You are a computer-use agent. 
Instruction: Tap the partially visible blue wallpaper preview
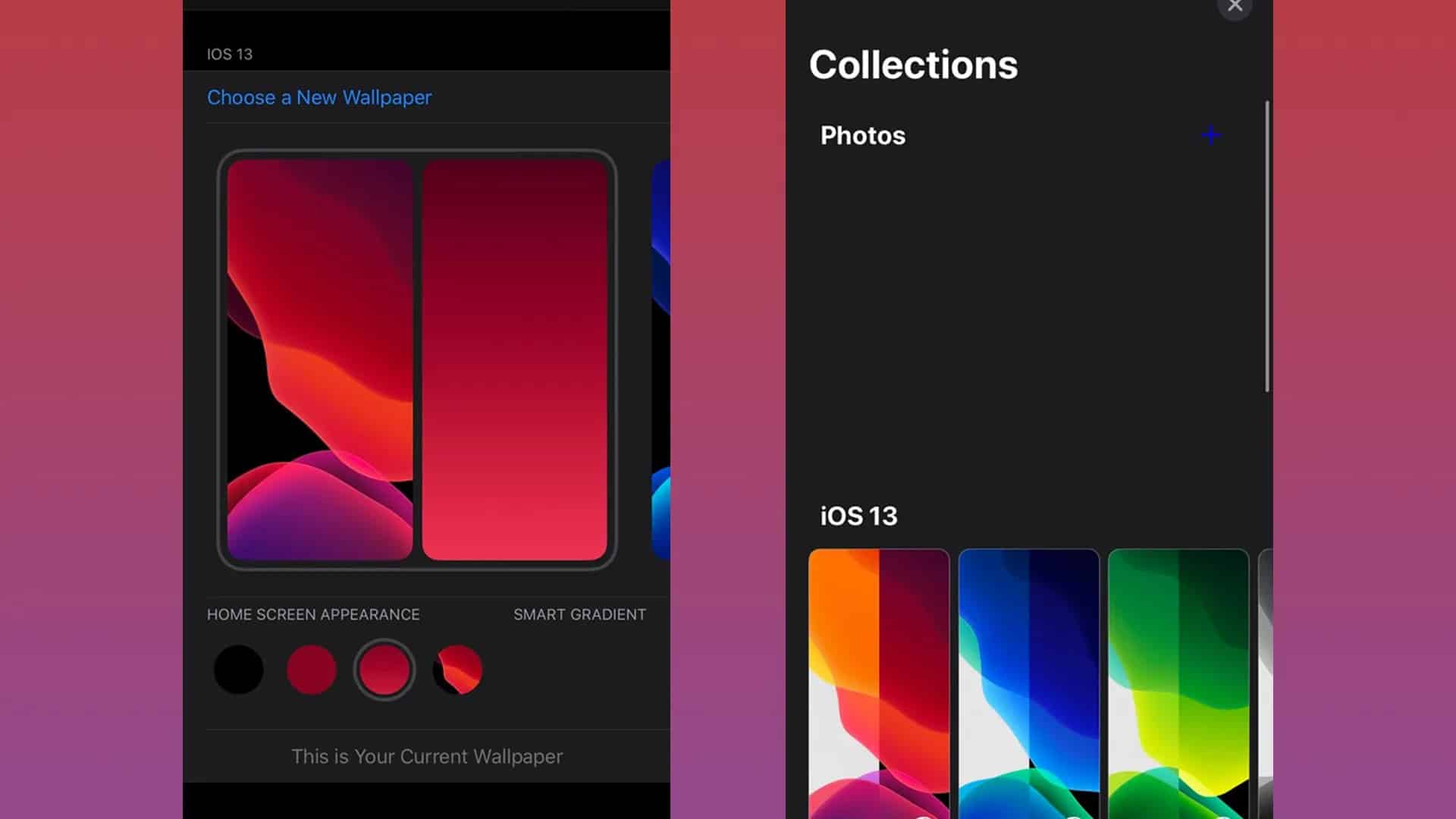point(661,359)
